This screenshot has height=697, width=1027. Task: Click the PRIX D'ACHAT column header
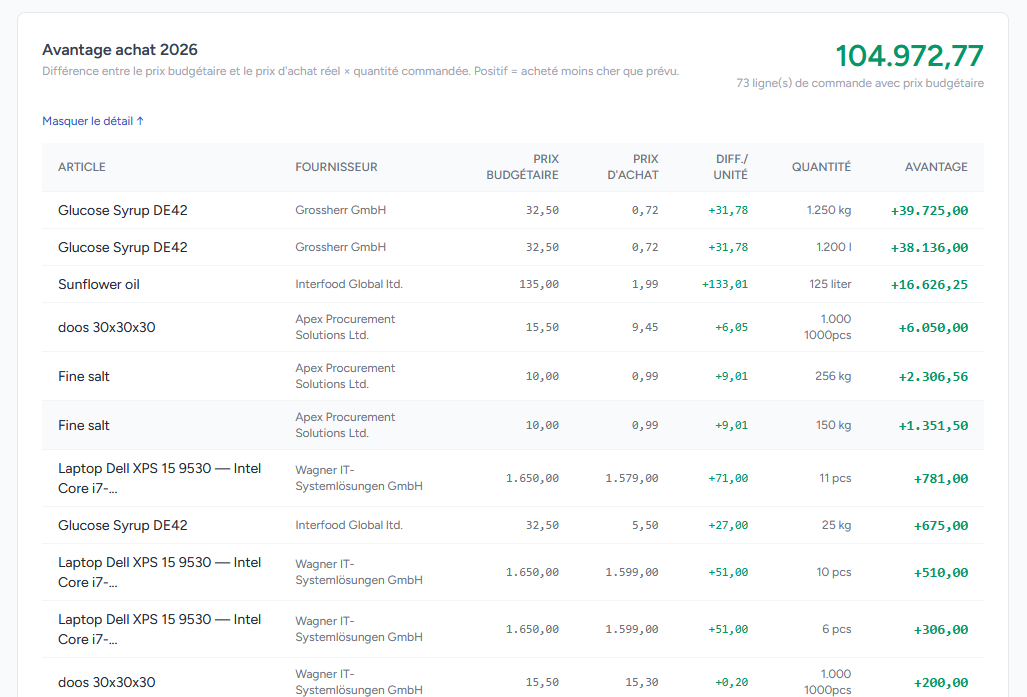[633, 167]
